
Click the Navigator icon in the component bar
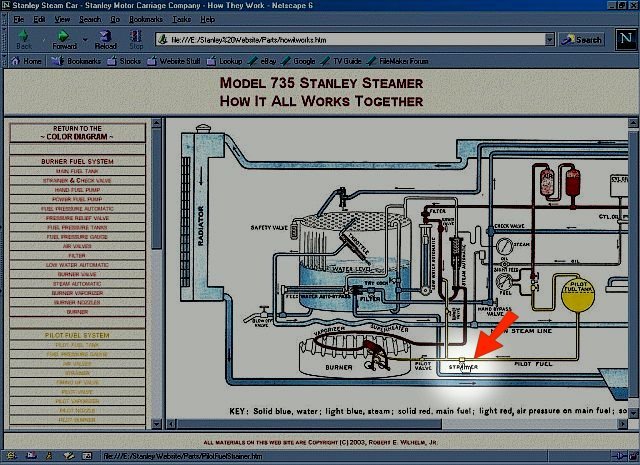(x=11, y=456)
